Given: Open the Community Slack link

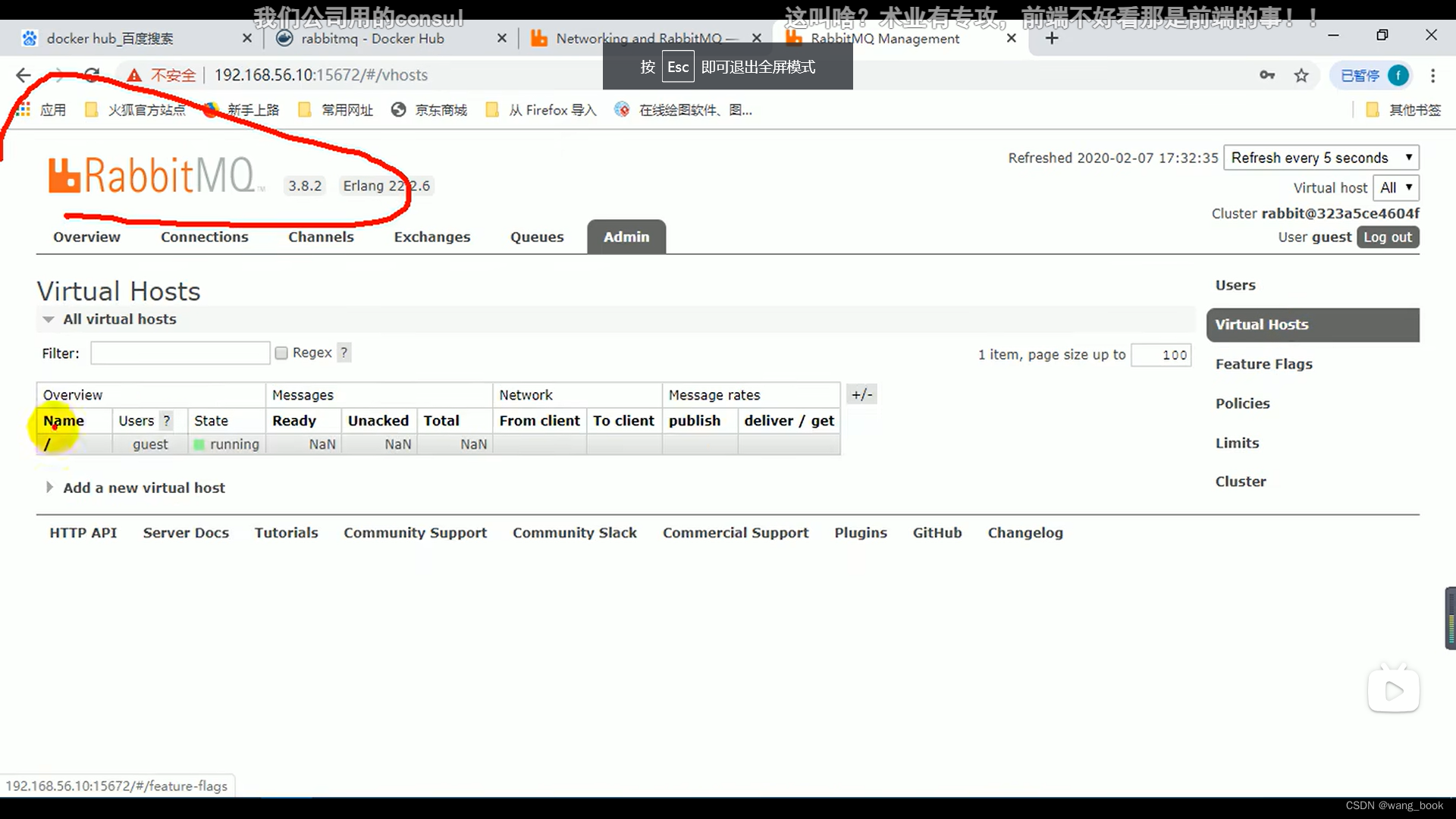Looking at the screenshot, I should (575, 532).
